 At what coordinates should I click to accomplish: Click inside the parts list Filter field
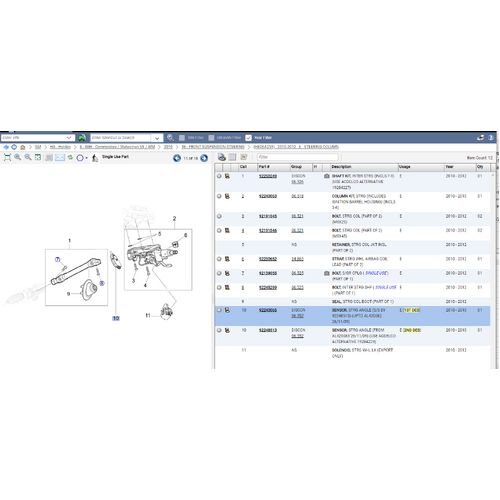tap(297, 157)
